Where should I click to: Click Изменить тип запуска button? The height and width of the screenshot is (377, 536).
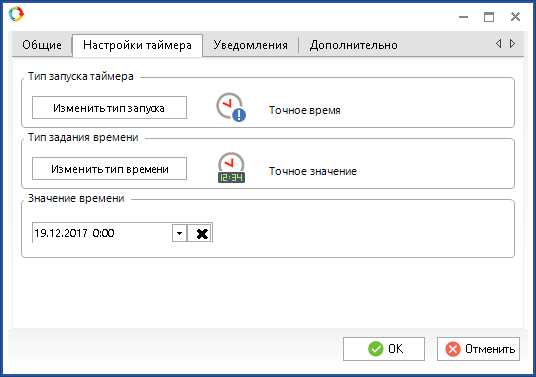pyautogui.click(x=109, y=108)
